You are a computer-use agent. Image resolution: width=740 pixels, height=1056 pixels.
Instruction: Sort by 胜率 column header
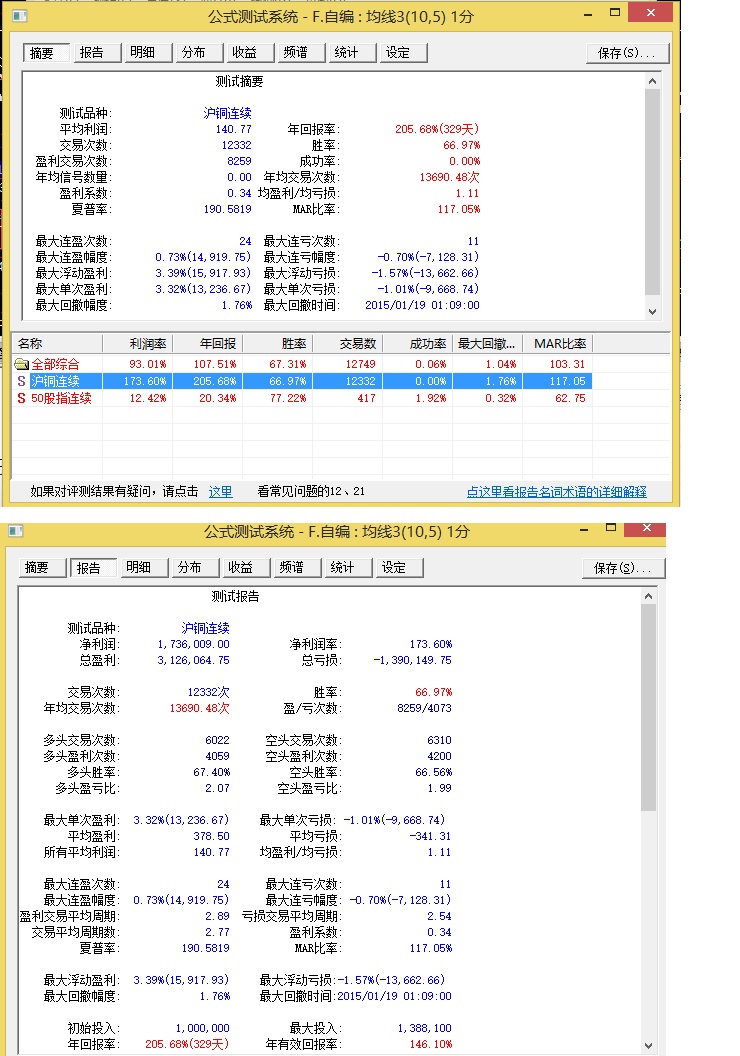pyautogui.click(x=277, y=343)
